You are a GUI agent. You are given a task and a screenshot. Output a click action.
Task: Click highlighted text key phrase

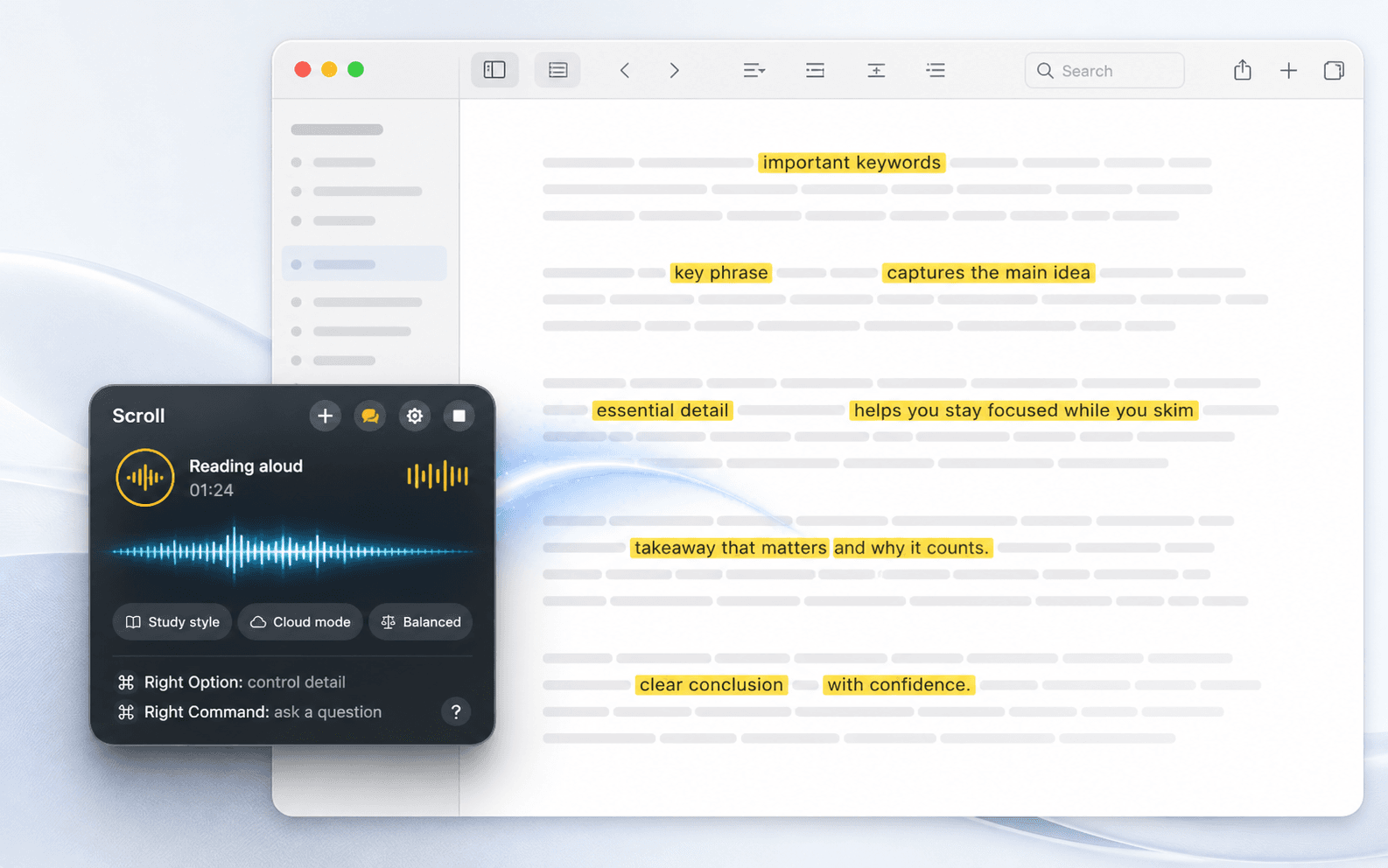[721, 273]
